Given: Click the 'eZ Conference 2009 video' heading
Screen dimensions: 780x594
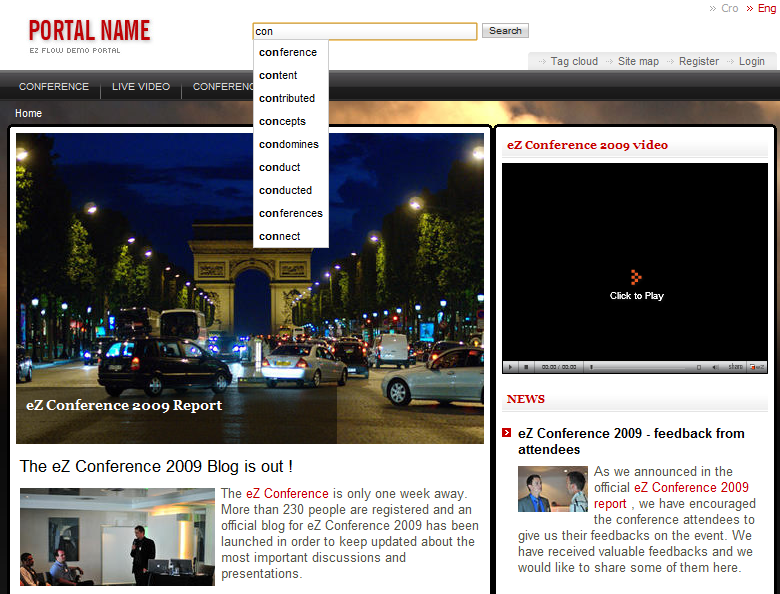Looking at the screenshot, I should [x=587, y=145].
